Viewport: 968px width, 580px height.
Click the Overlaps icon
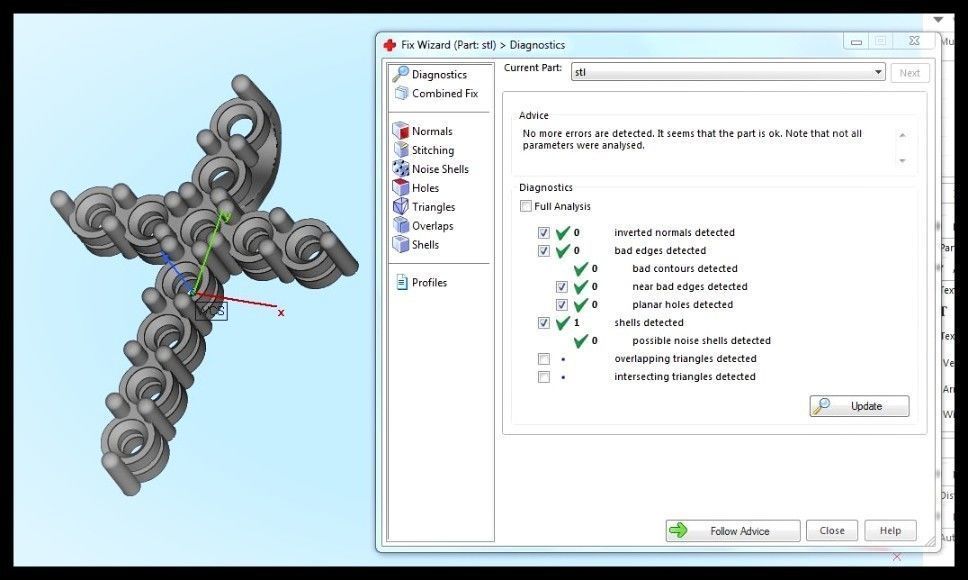pyautogui.click(x=401, y=225)
